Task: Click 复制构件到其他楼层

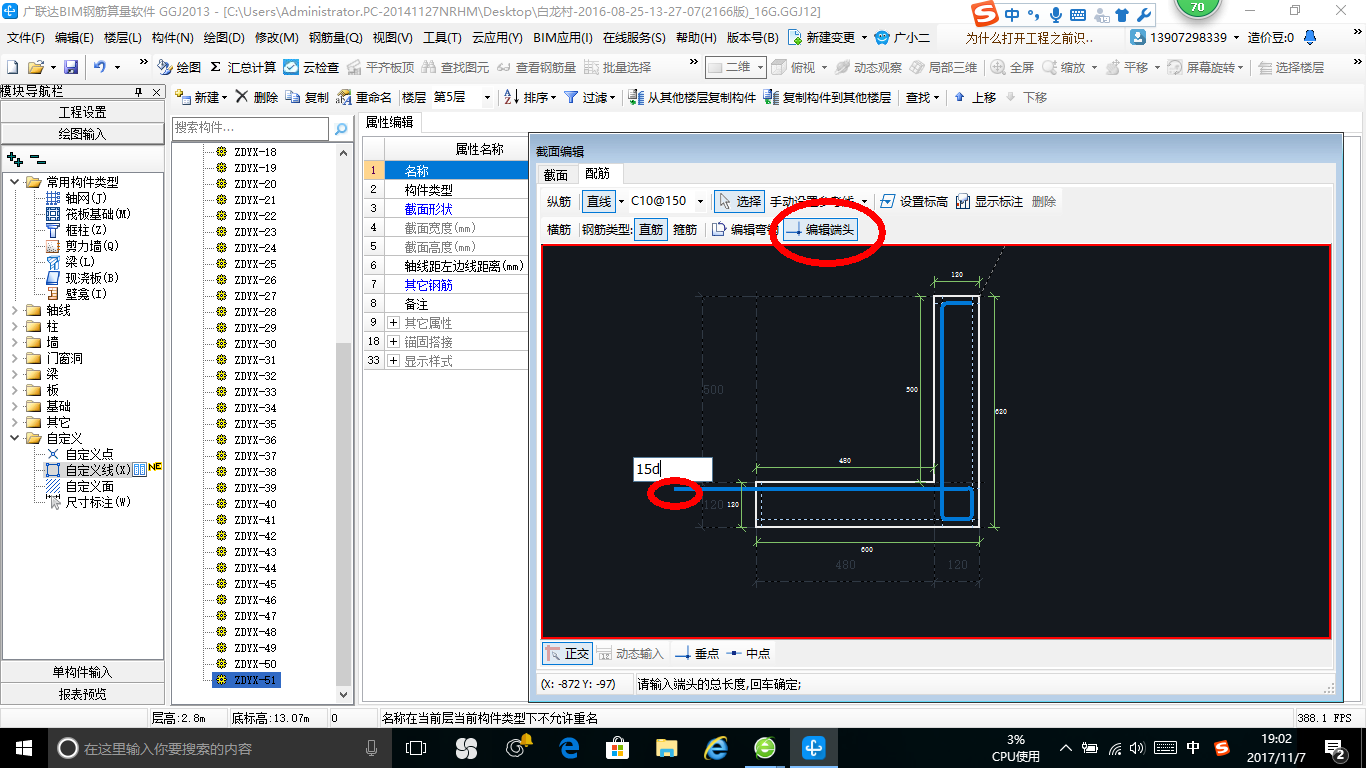Action: click(x=827, y=97)
